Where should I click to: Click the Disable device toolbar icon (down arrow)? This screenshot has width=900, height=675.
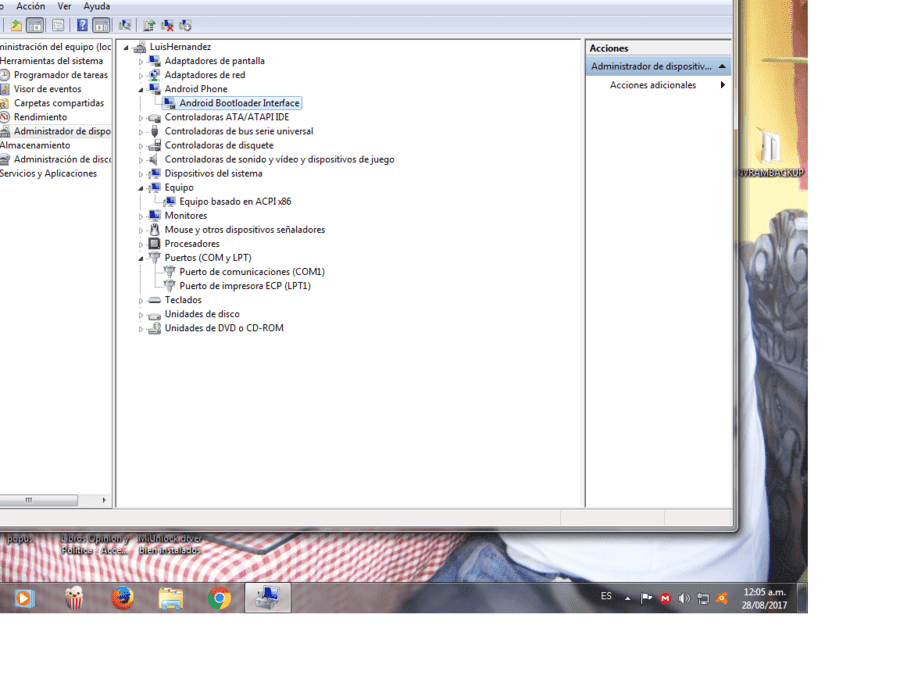[185, 25]
